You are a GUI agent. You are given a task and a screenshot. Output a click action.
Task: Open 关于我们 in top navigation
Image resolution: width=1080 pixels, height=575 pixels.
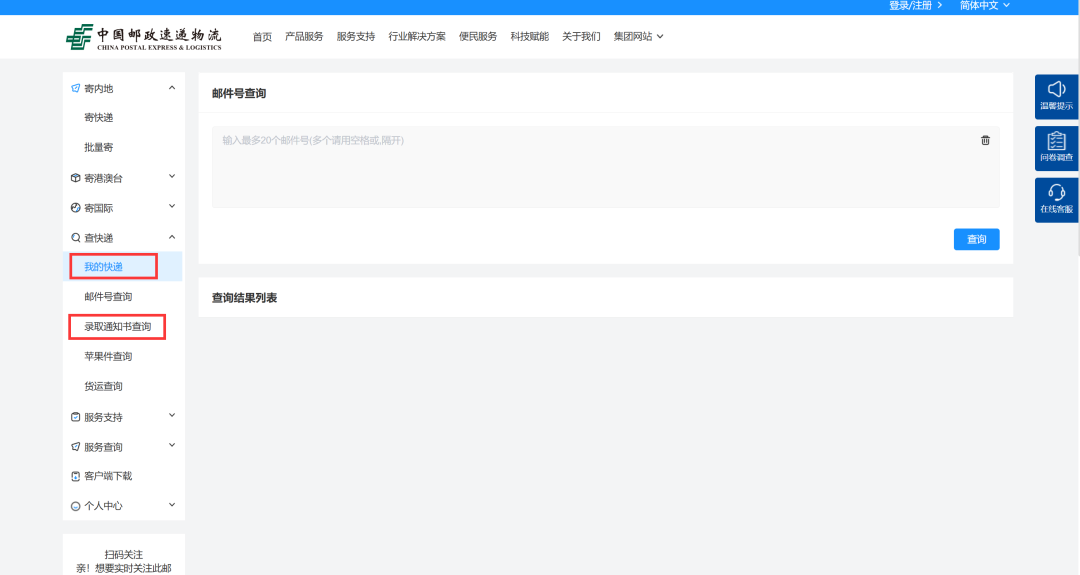581,36
